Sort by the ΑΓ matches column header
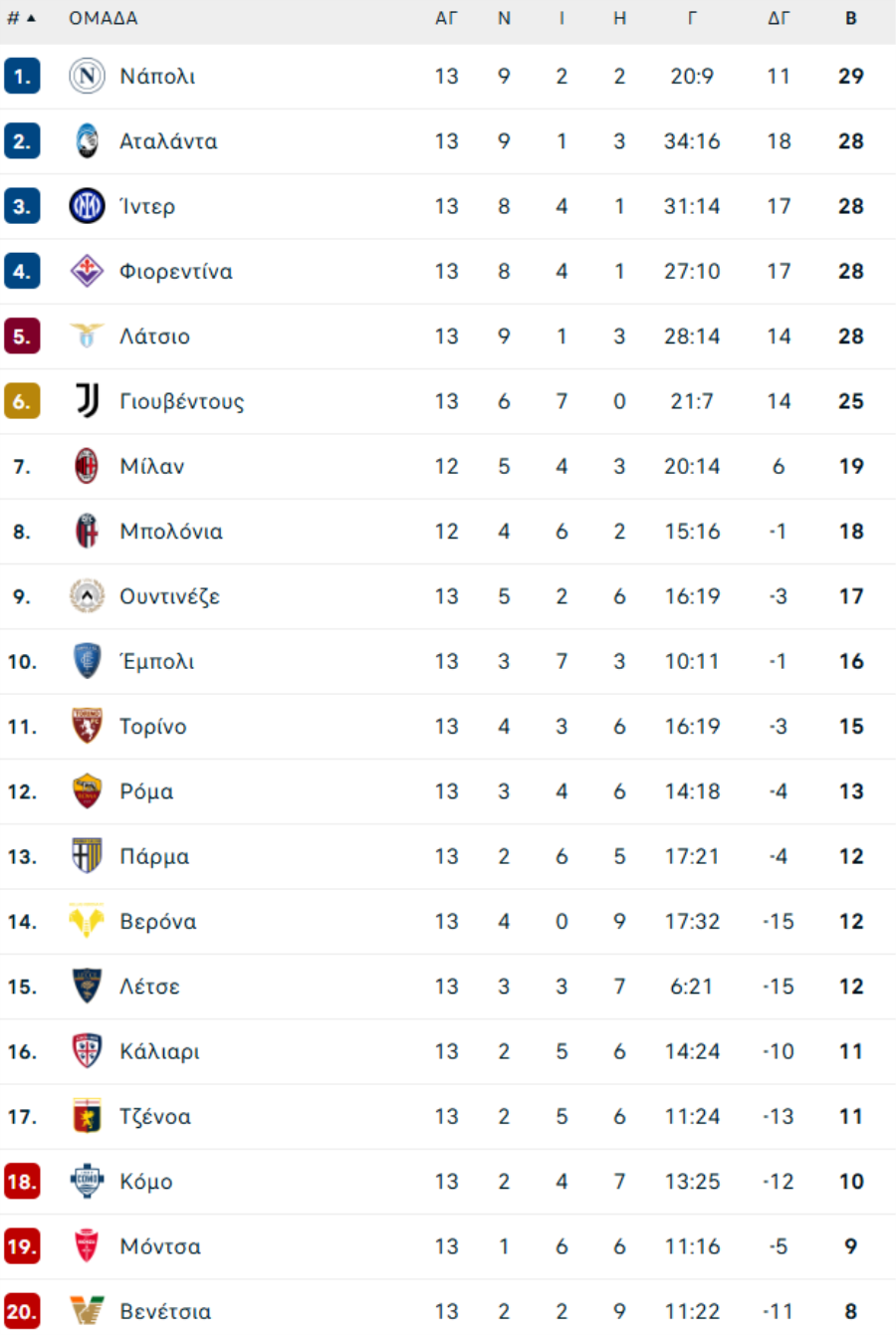This screenshot has height=1335, width=896. (x=446, y=19)
